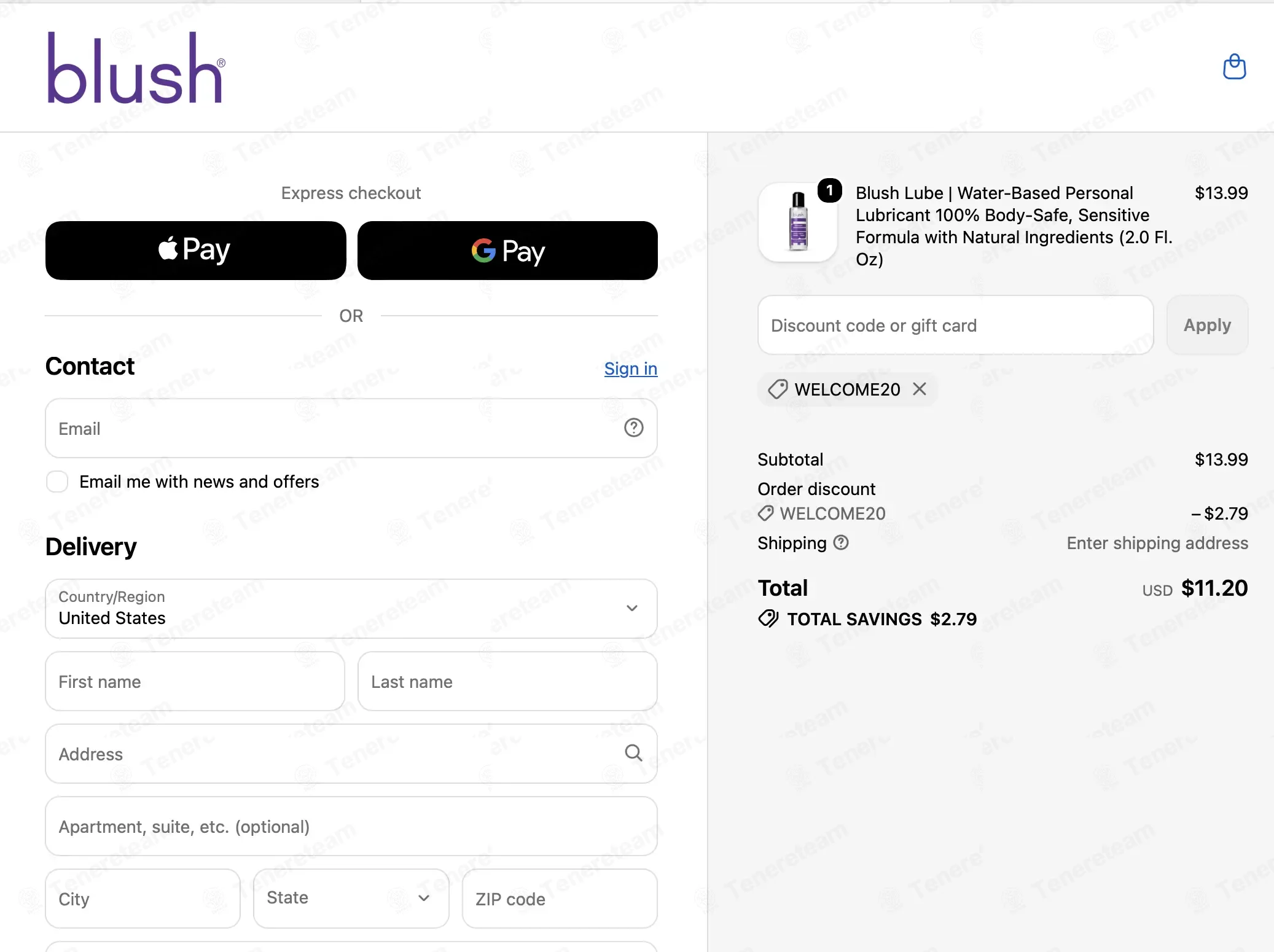Click the Apply discount button
1274x952 pixels.
[x=1207, y=325]
